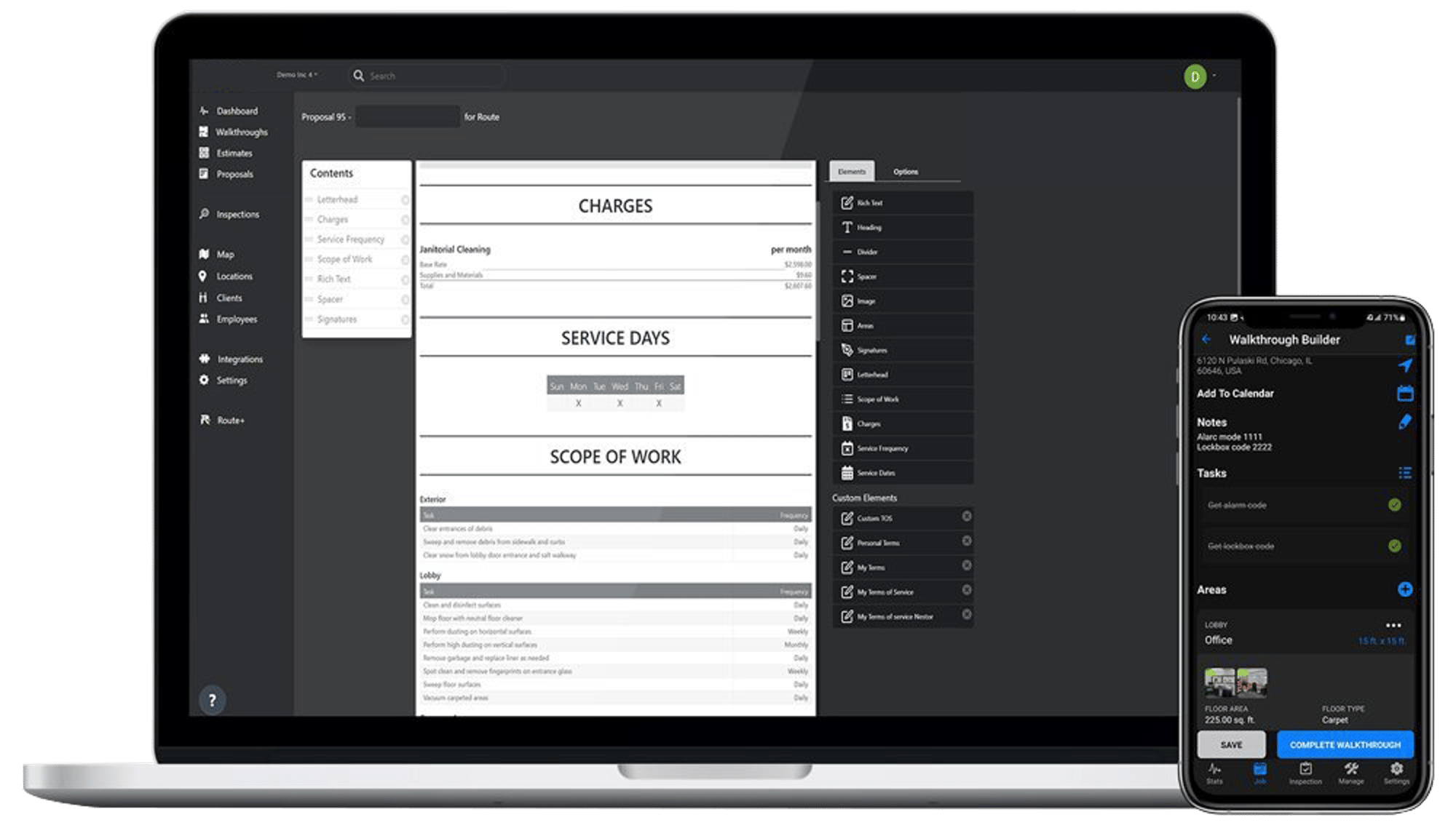Remove My Terms of service Nestor element
The width and height of the screenshot is (1456, 828).
click(966, 615)
